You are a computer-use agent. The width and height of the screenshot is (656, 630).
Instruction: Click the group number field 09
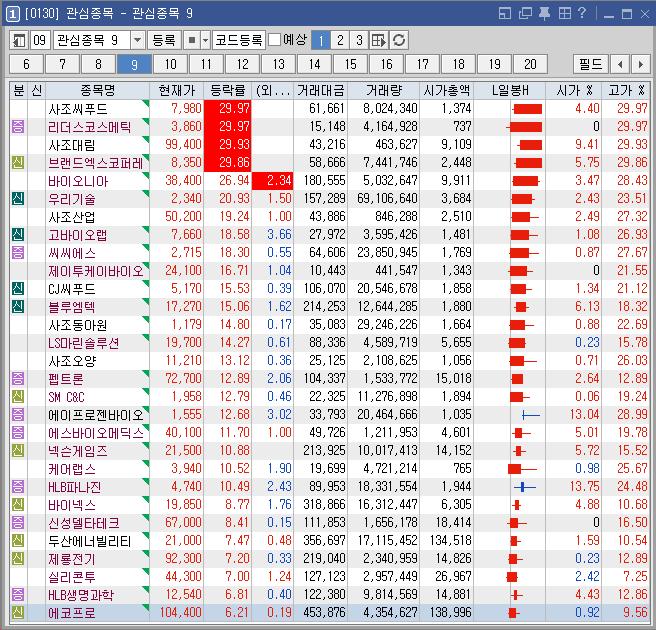(x=40, y=41)
